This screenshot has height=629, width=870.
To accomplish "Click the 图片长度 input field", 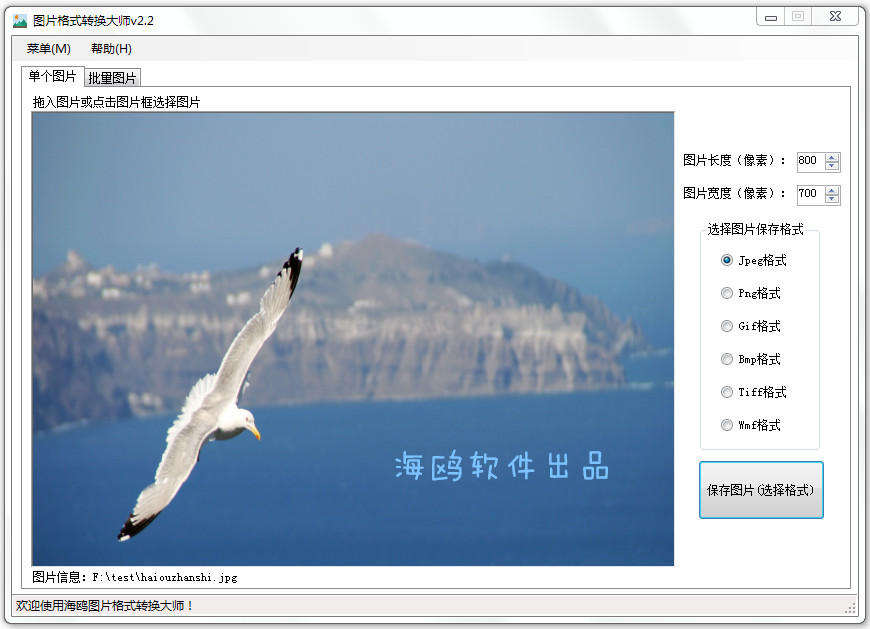I will (809, 161).
